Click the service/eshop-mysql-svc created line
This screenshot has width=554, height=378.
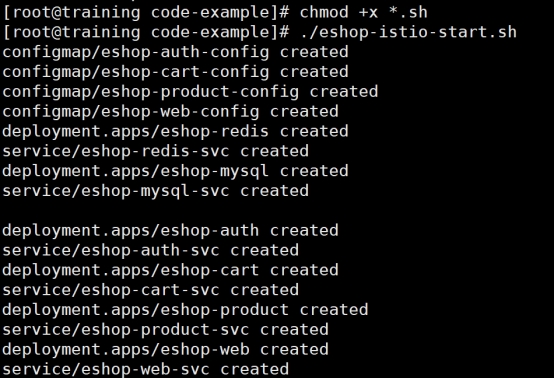coord(156,191)
